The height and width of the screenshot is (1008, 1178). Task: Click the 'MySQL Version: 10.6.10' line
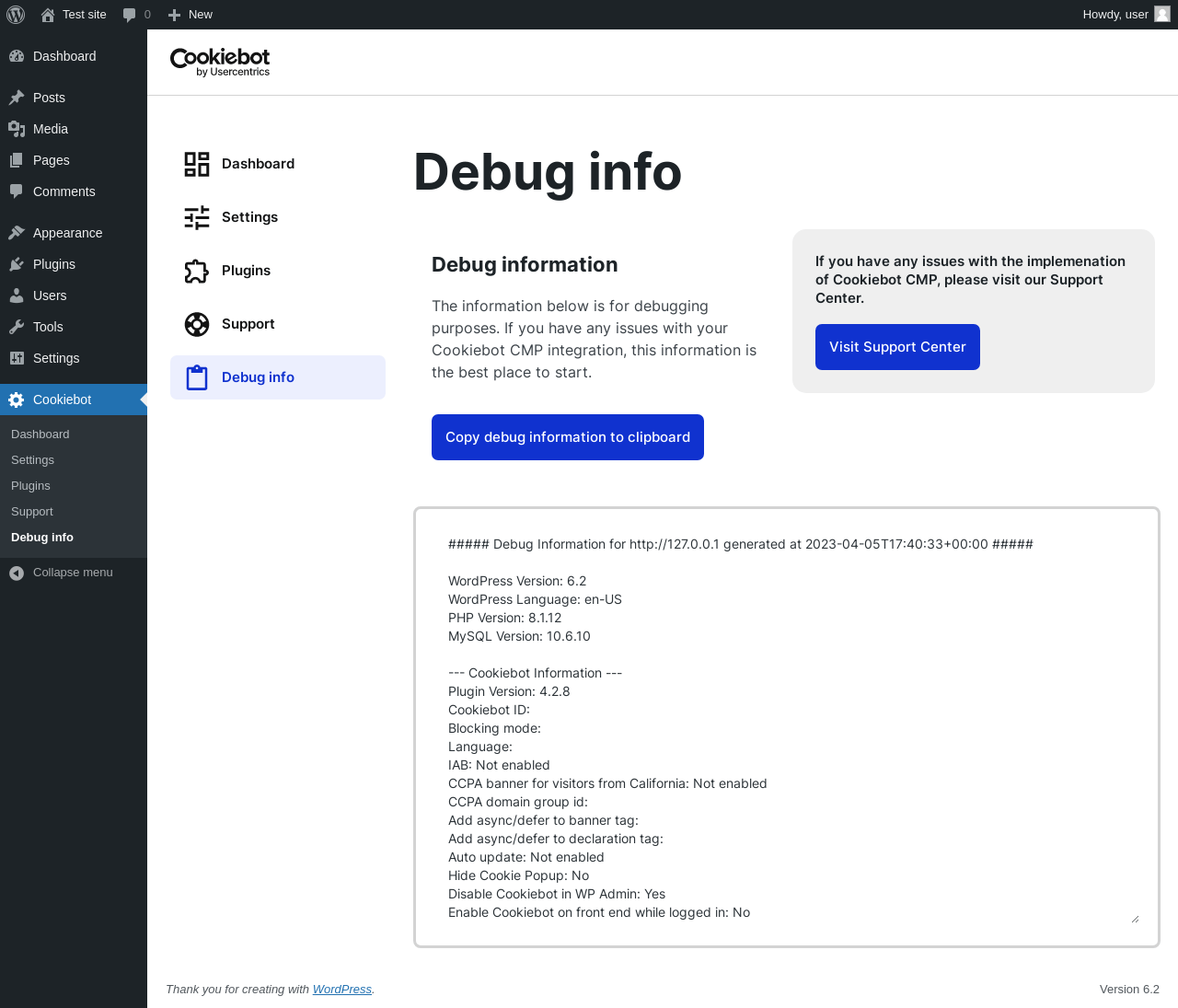[x=519, y=636]
